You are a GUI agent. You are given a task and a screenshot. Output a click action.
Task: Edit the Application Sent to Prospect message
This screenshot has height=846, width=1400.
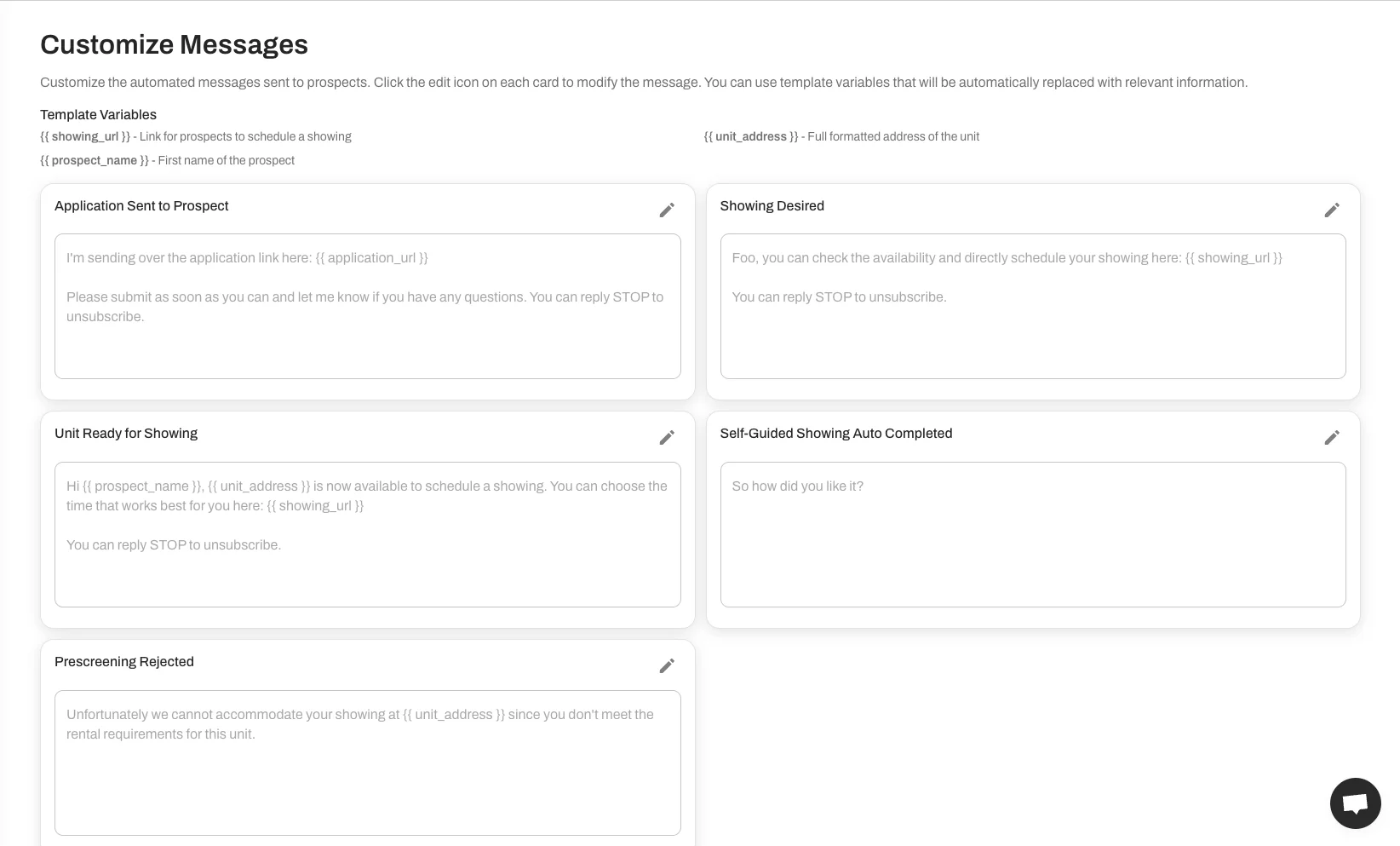click(x=667, y=210)
